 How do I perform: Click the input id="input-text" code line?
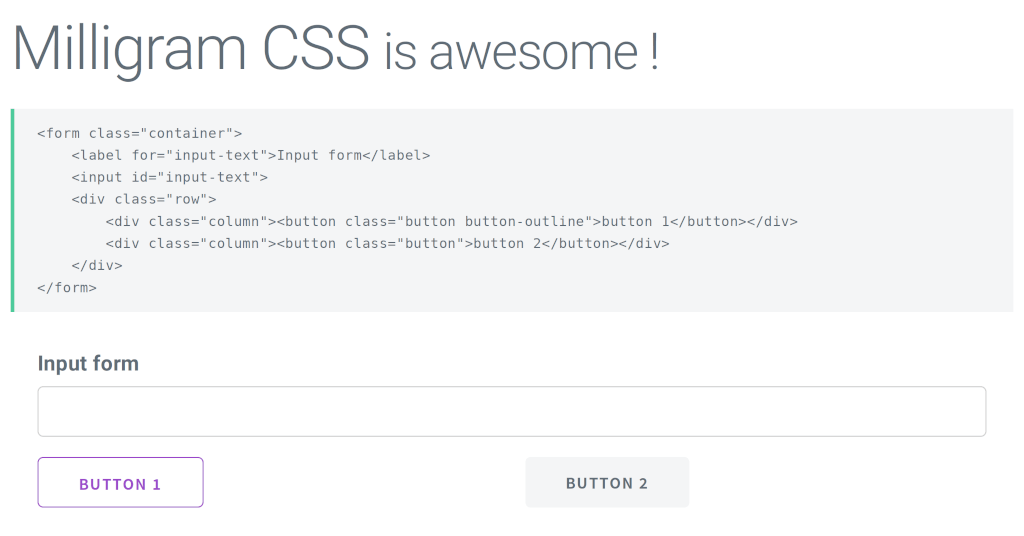169,177
